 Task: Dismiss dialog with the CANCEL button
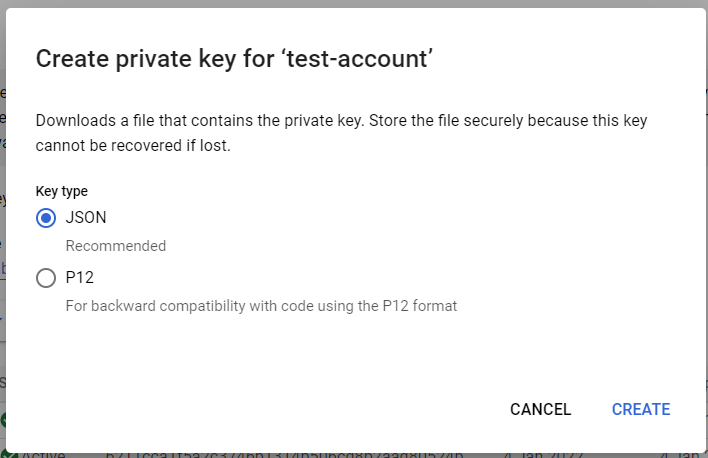pos(540,409)
